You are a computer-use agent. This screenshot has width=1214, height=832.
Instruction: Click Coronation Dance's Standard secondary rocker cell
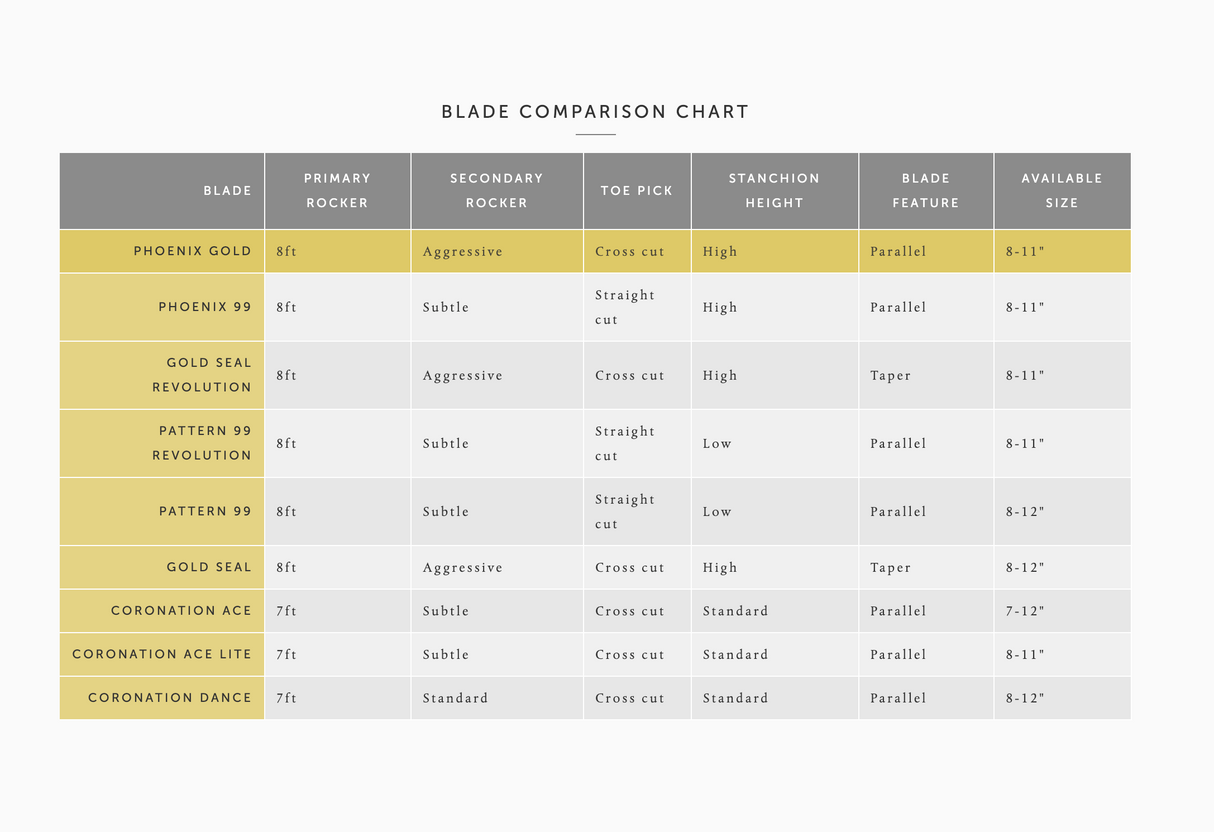tap(455, 698)
